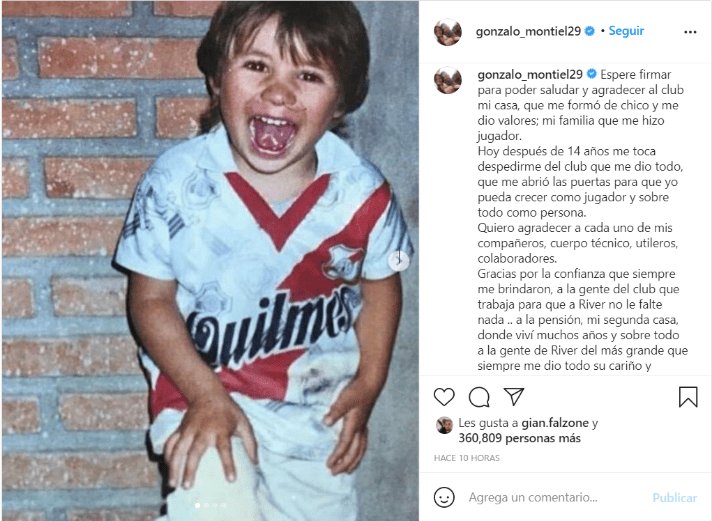Select the first carousel dot indicator
Image resolution: width=712 pixels, height=521 pixels.
(198, 505)
